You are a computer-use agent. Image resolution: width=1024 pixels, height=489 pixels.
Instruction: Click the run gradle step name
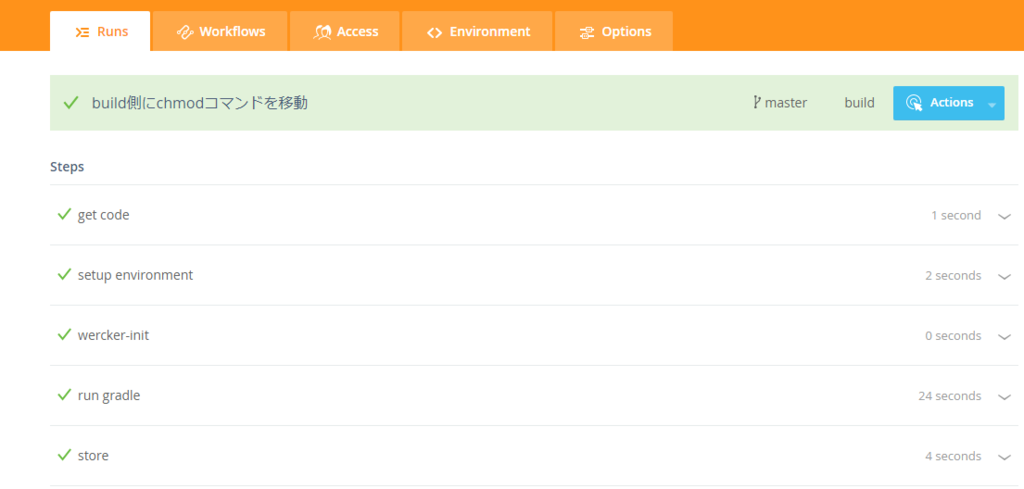click(x=109, y=395)
